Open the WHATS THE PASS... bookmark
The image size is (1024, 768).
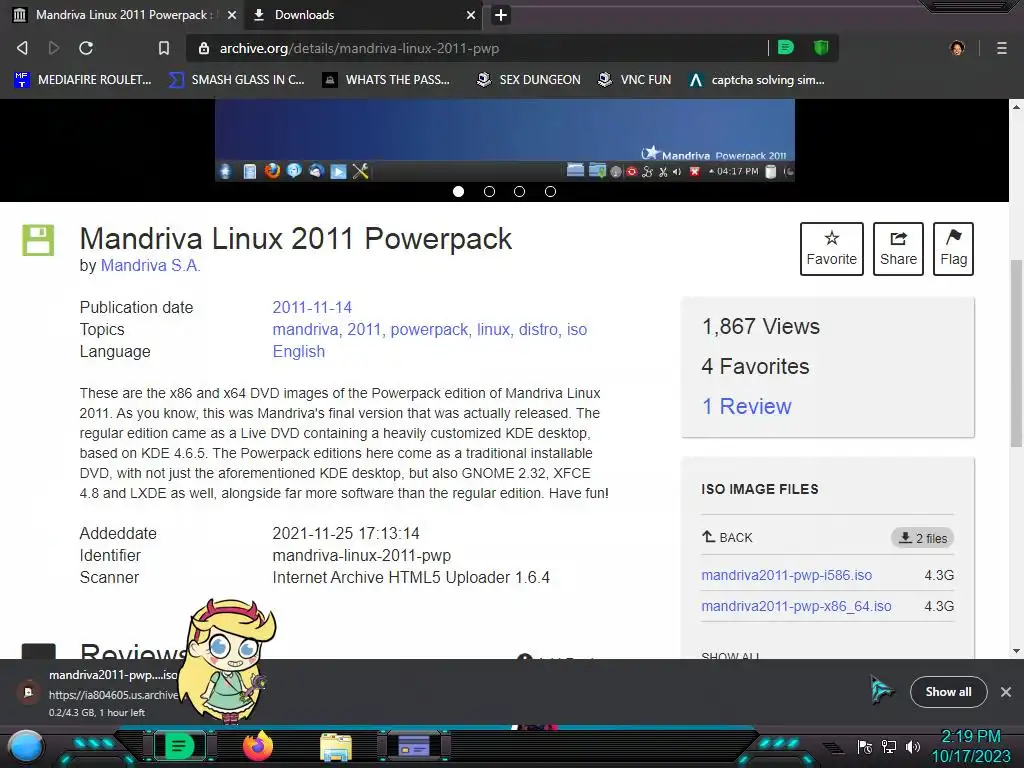386,80
